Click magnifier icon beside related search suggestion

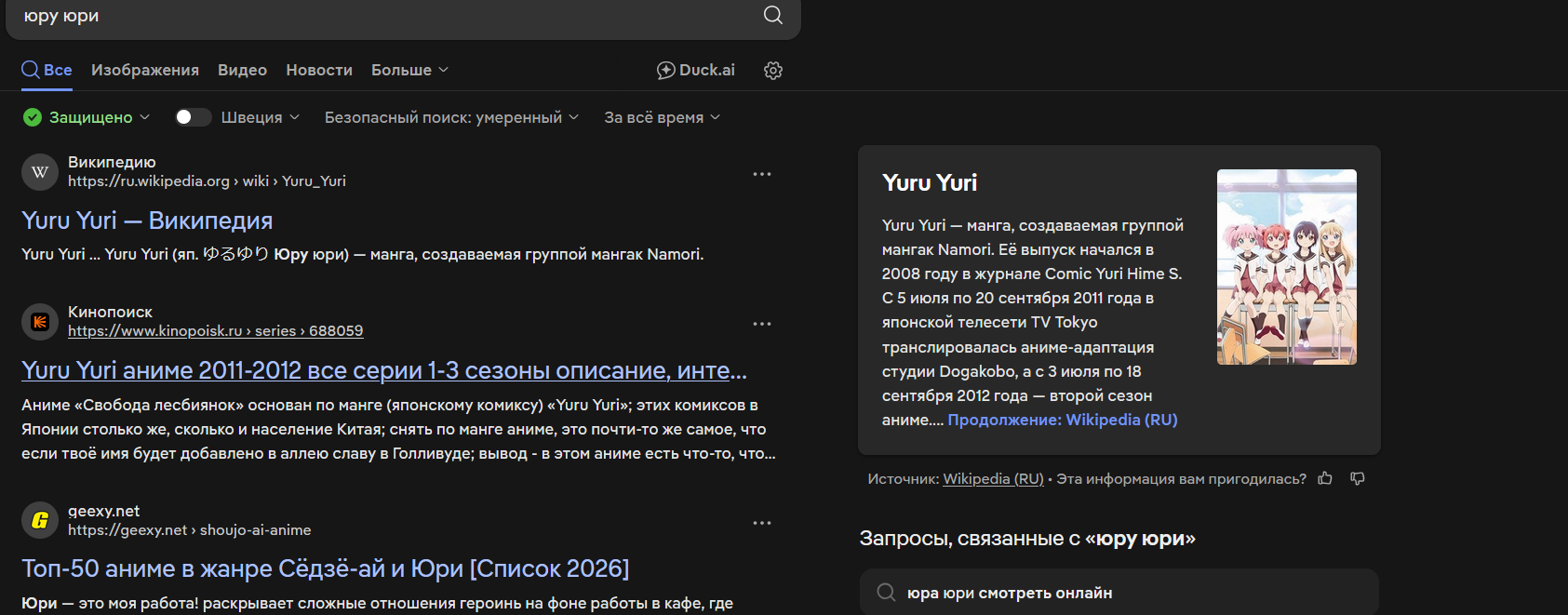click(x=887, y=593)
